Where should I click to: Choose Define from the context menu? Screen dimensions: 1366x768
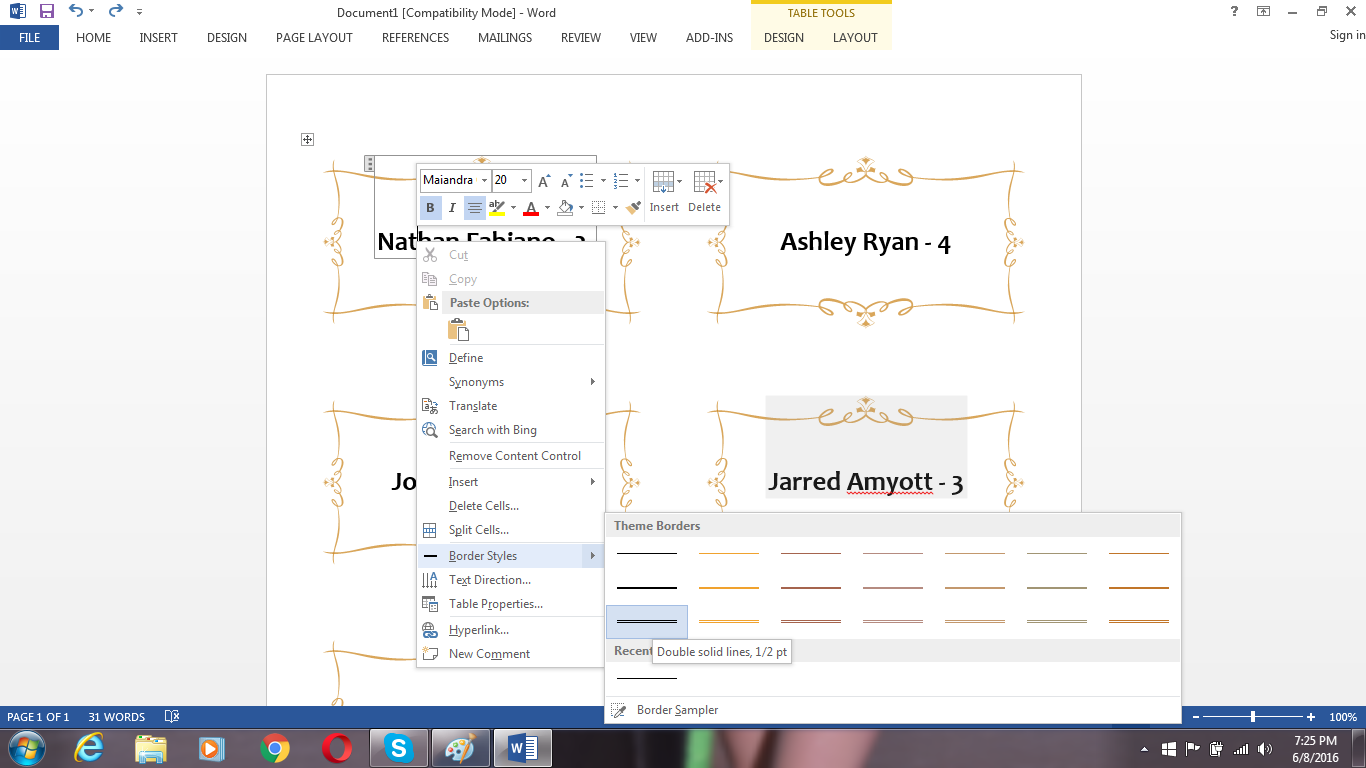click(511, 358)
